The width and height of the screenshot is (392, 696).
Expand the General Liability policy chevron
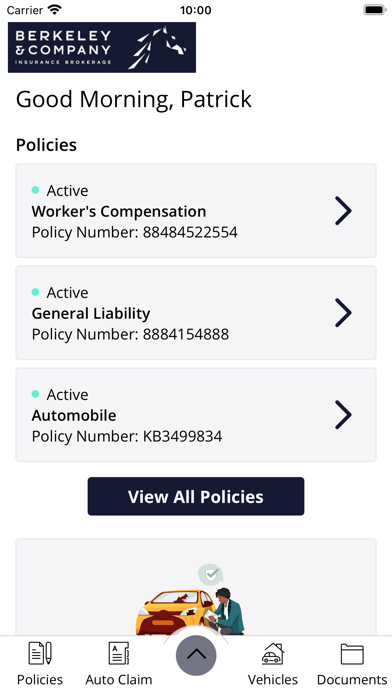click(x=343, y=313)
